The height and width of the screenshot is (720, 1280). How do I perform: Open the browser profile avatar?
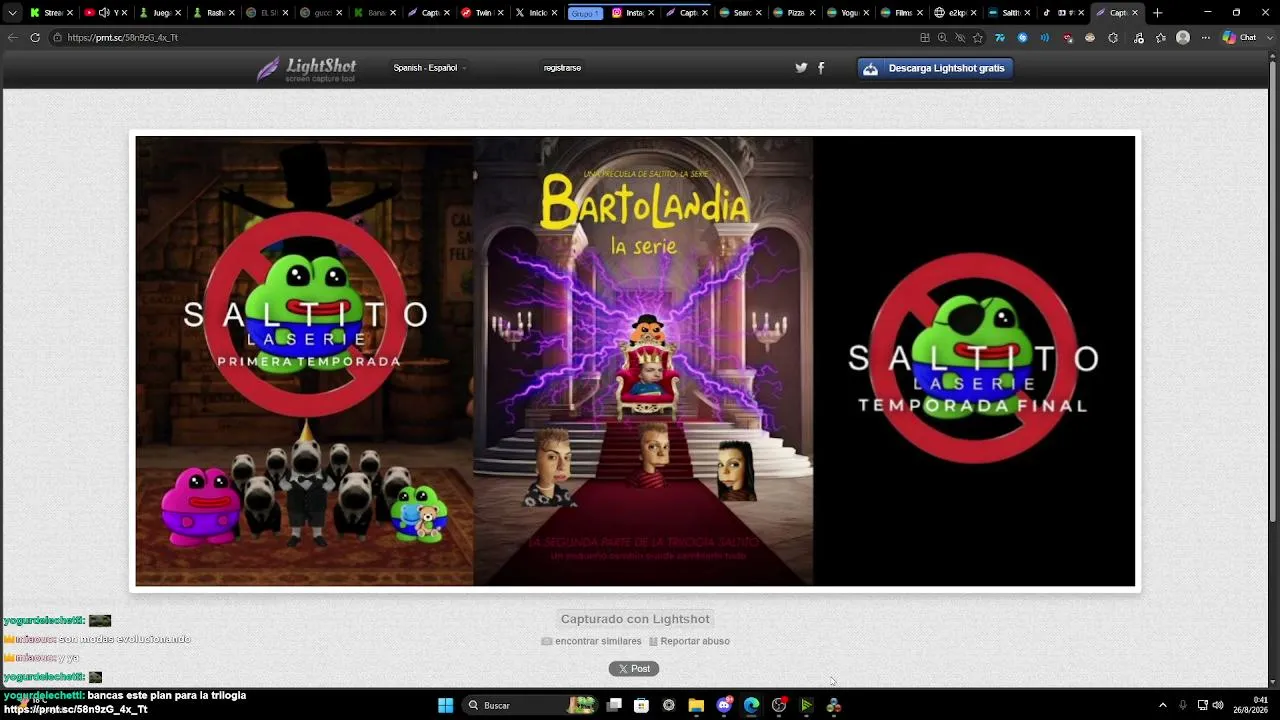[x=1183, y=37]
